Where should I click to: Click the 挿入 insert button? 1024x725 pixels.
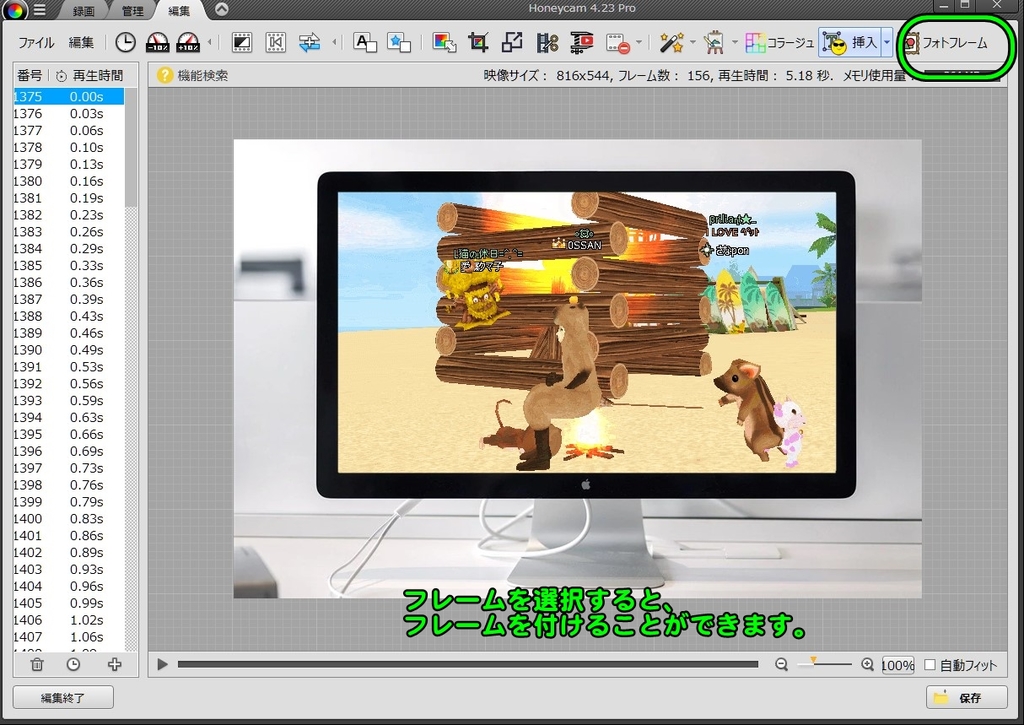pyautogui.click(x=850, y=42)
